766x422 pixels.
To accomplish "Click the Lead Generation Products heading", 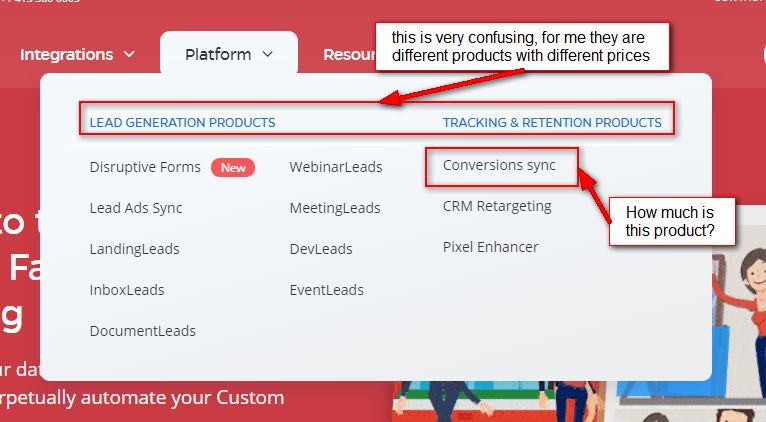I will [x=182, y=123].
